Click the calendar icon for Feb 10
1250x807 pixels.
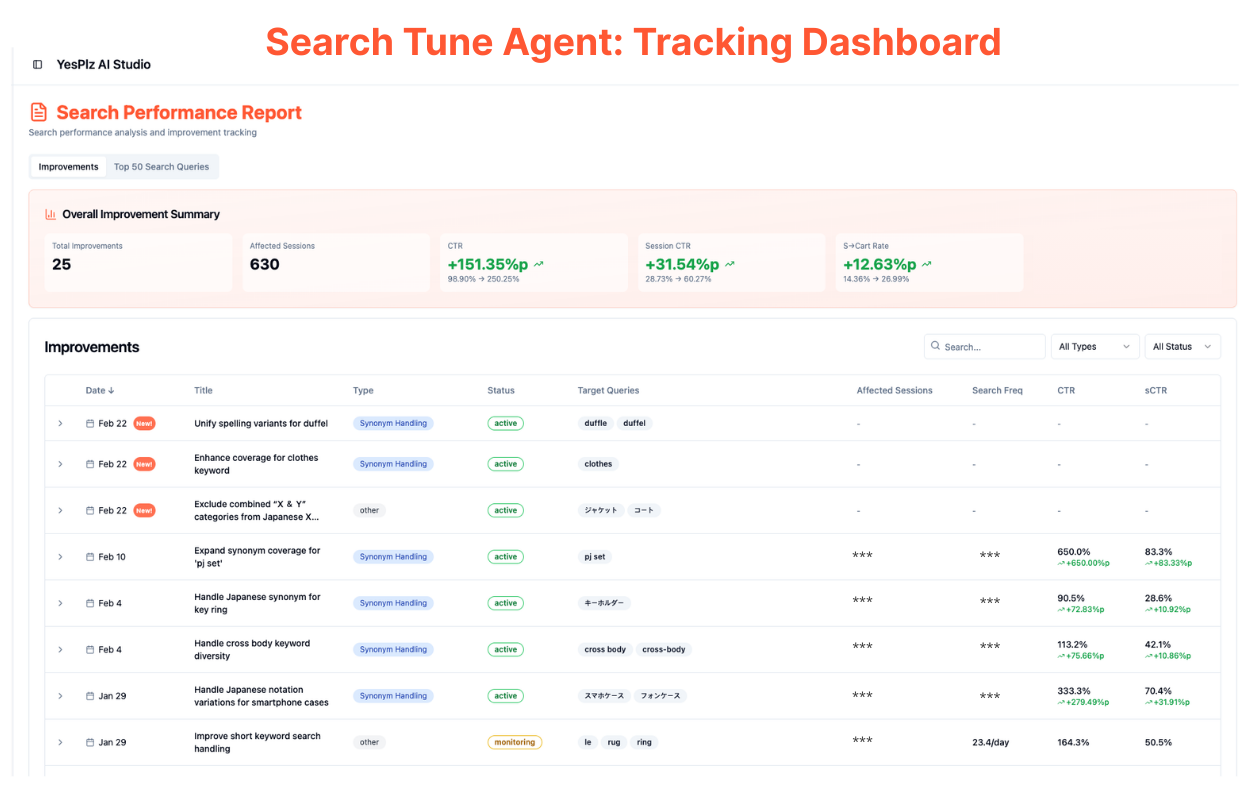pyautogui.click(x=90, y=557)
